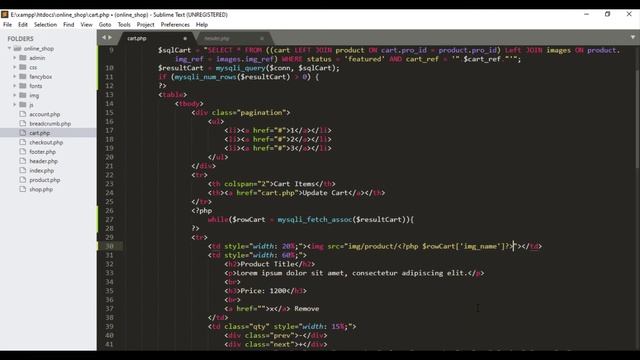This screenshot has width=640, height=360.
Task: Open product.php from the sidebar
Action: pos(44,180)
